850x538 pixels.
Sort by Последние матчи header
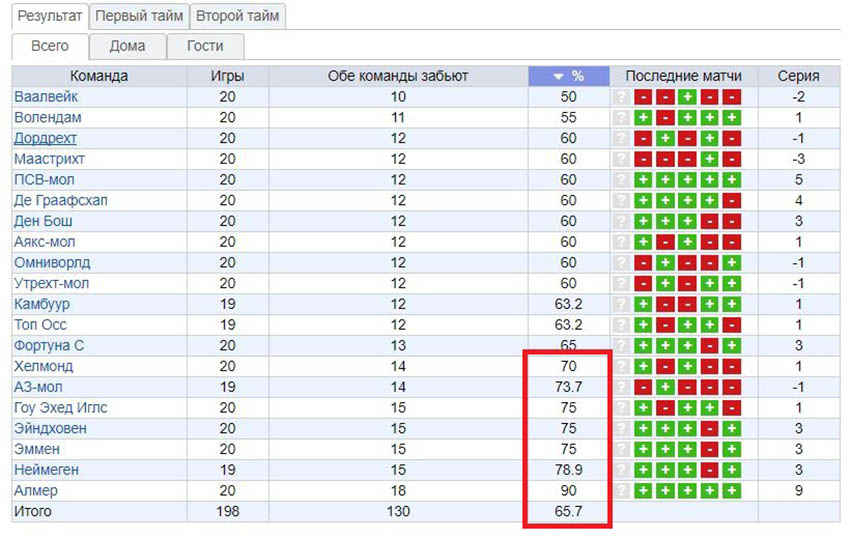tap(684, 76)
